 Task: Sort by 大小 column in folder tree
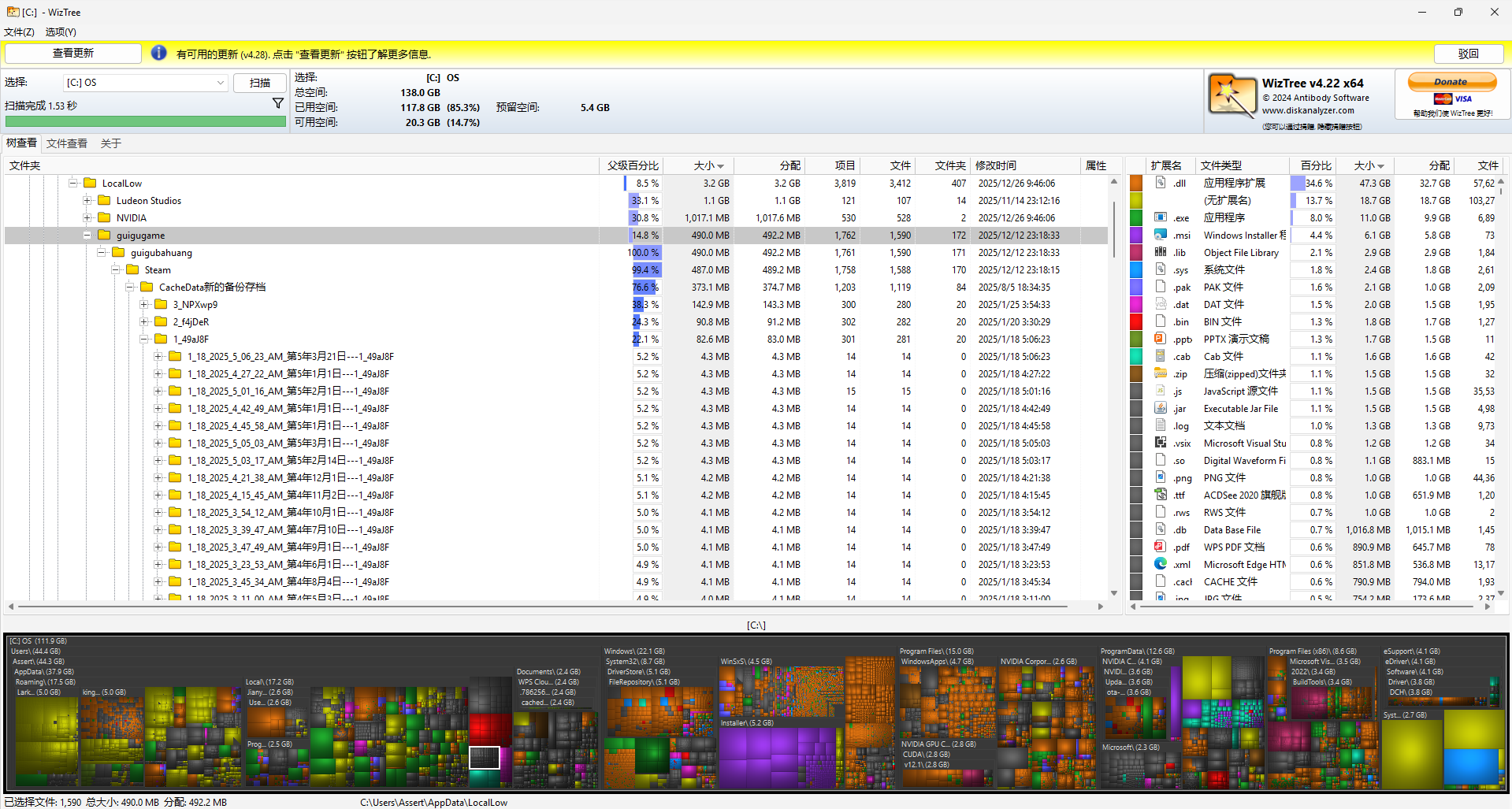click(x=698, y=165)
